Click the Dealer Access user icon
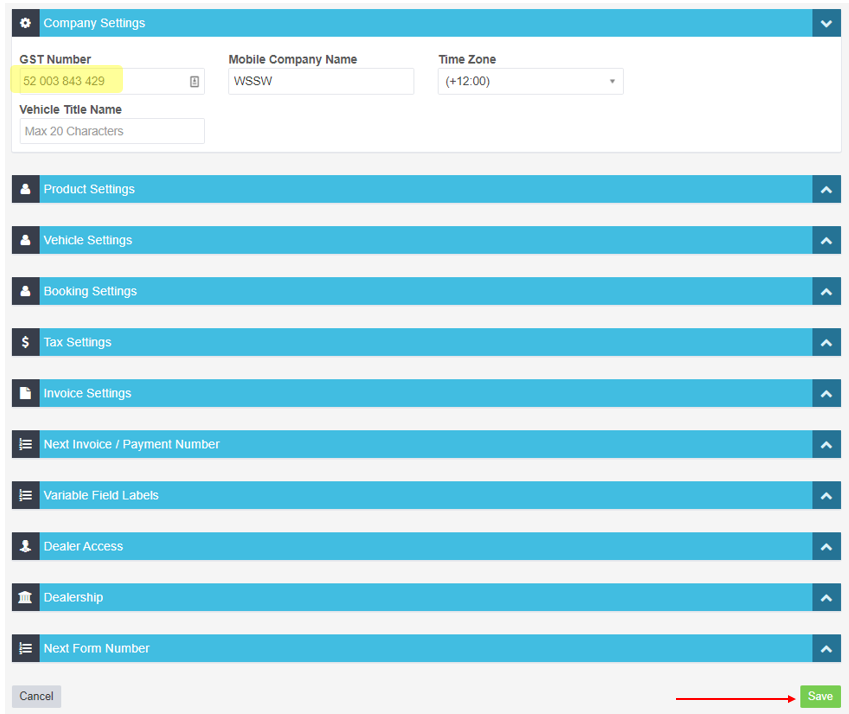 (x=26, y=546)
